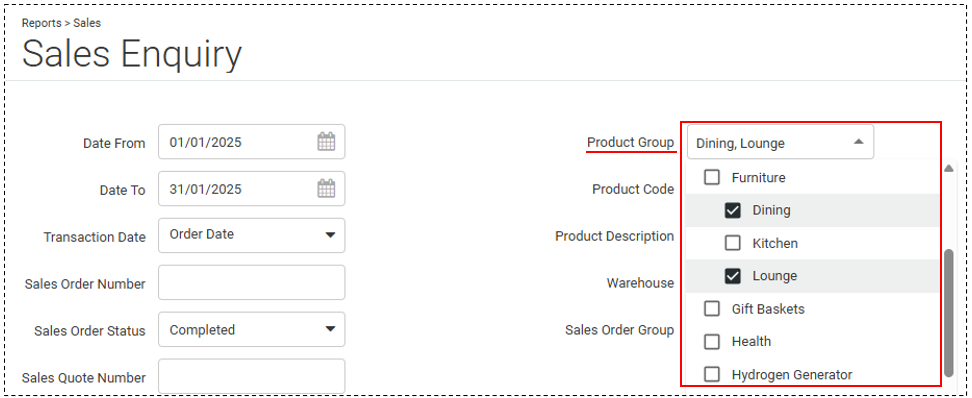
Task: Enable the Health product group checkbox
Action: (x=712, y=341)
